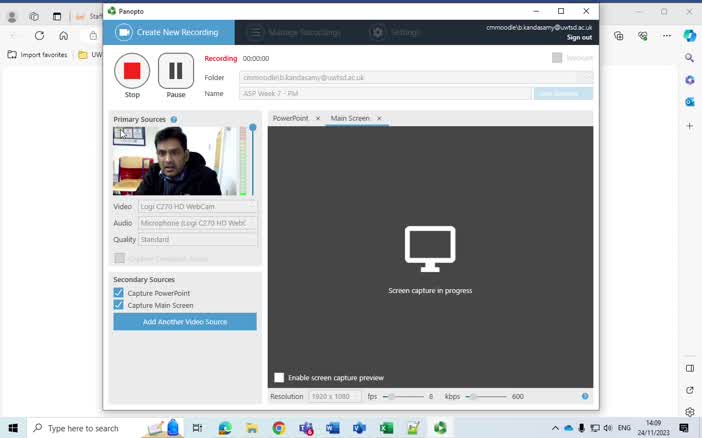
Task: Click Add Another Video Source button
Action: point(185,322)
